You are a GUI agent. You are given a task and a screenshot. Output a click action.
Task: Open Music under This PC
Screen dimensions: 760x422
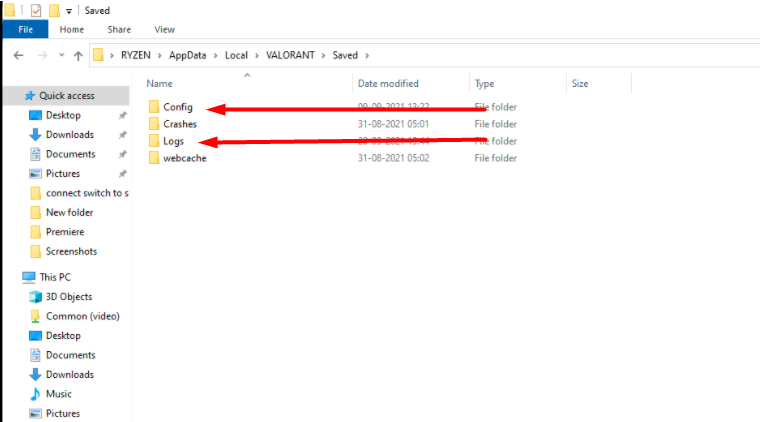59,394
